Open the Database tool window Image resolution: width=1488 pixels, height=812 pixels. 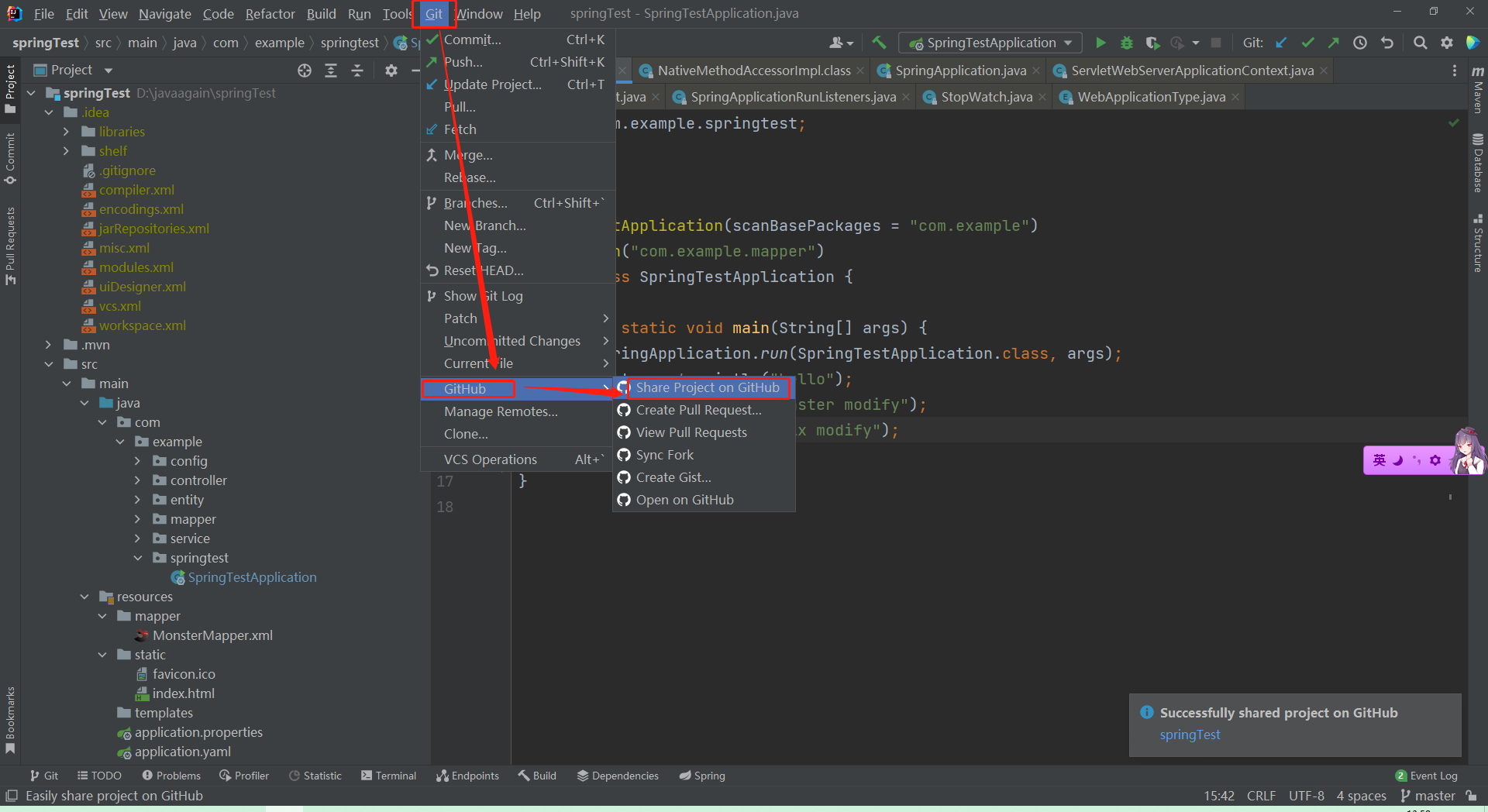coord(1478,163)
